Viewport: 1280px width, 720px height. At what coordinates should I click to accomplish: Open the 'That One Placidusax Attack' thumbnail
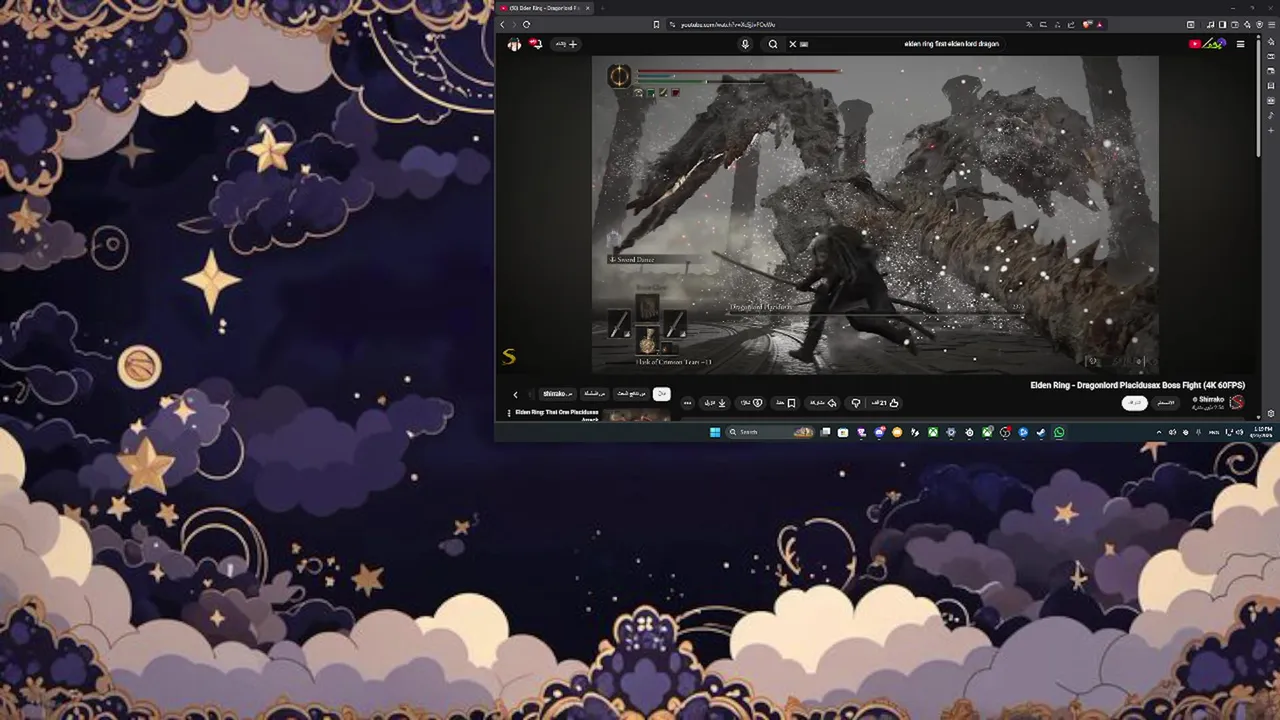[x=638, y=416]
